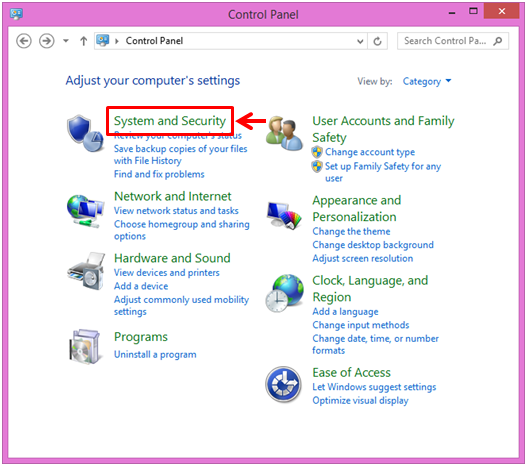The width and height of the screenshot is (526, 465).
Task: Maximize the Control Panel window
Action: pyautogui.click(x=473, y=12)
